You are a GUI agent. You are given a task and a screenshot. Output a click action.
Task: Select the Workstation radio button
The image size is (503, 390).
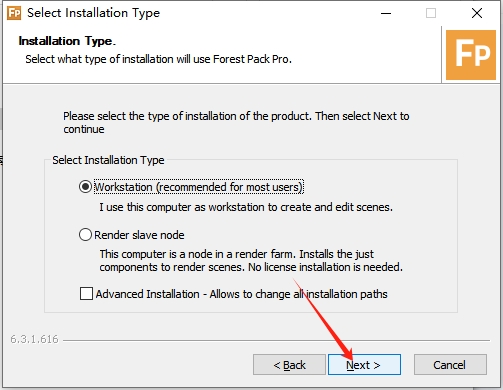[x=85, y=187]
